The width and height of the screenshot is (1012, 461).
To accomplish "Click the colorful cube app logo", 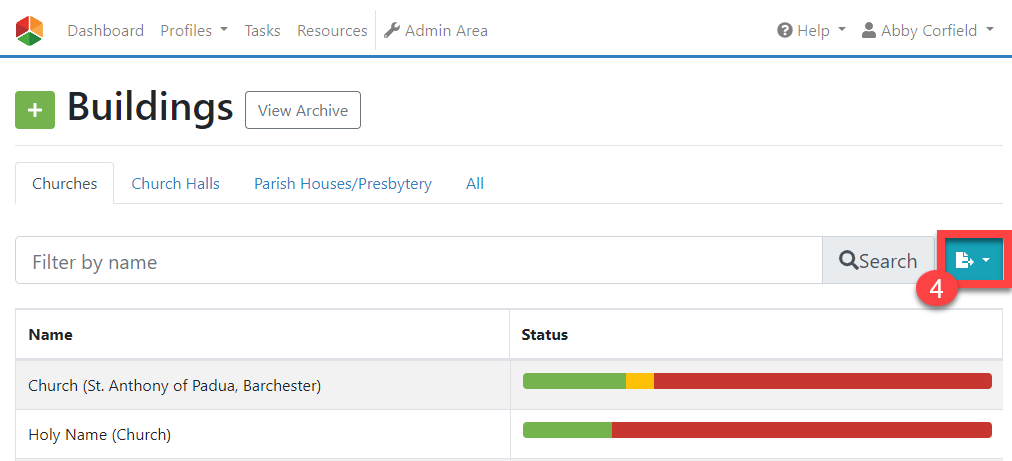I will coord(29,30).
